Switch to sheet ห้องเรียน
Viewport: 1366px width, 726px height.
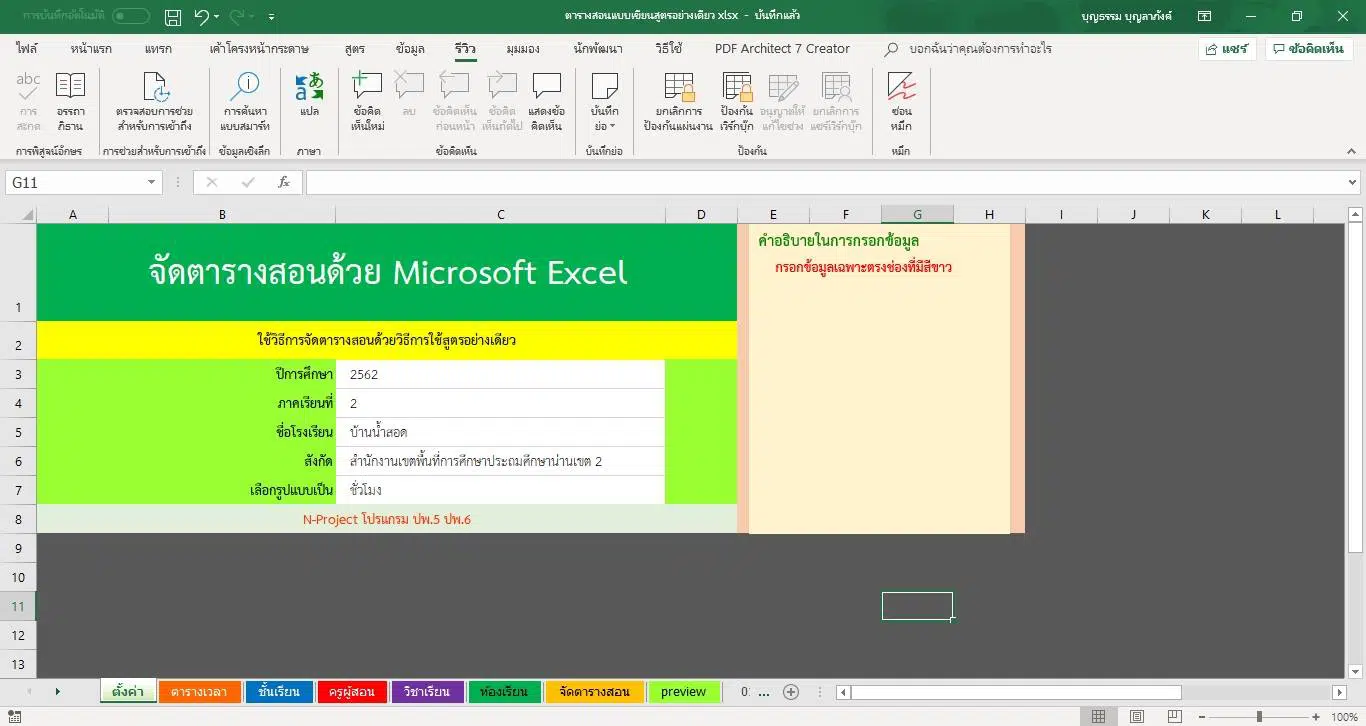[x=504, y=692]
